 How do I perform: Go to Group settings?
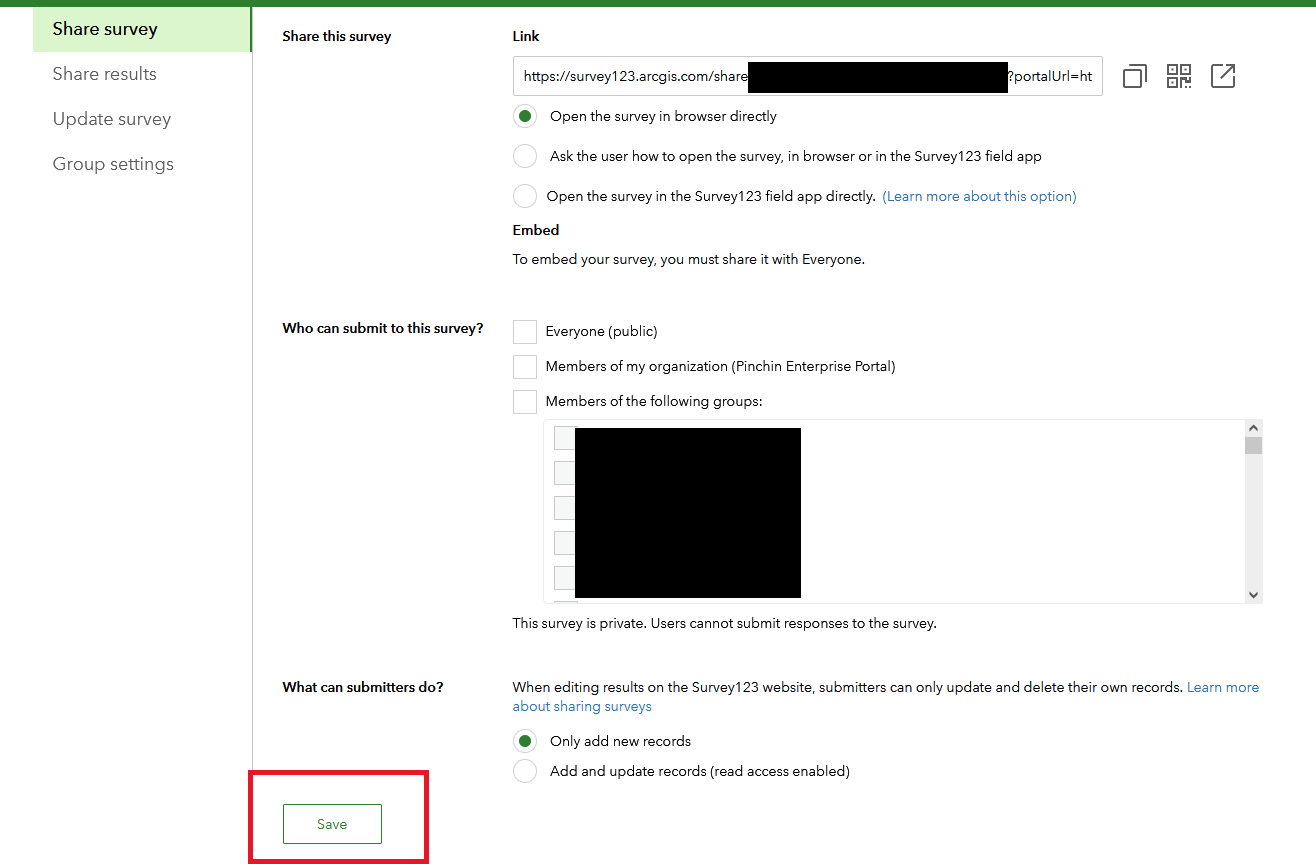pos(113,163)
